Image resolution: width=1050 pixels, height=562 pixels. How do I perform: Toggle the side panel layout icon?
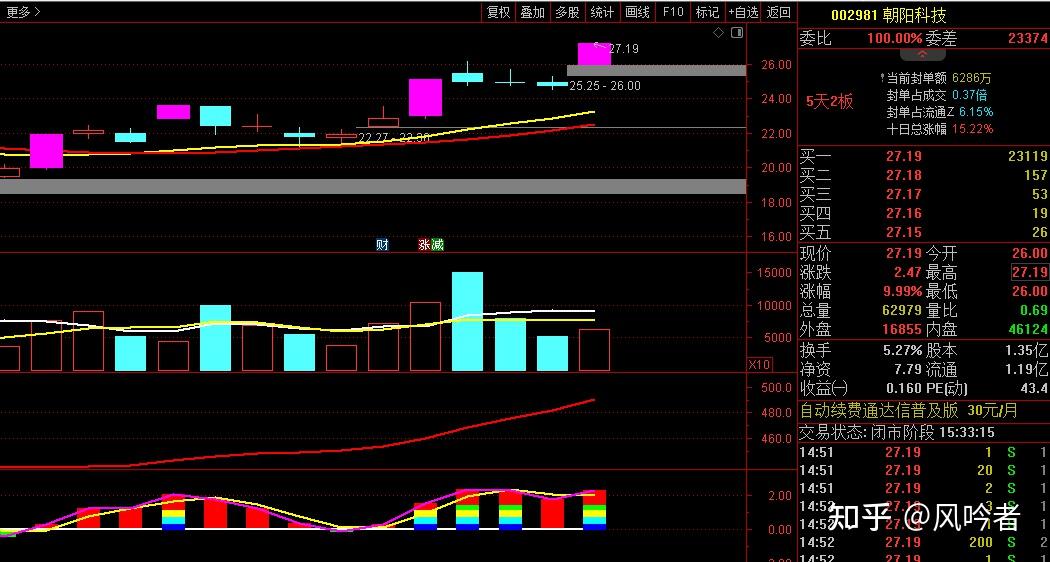click(735, 33)
